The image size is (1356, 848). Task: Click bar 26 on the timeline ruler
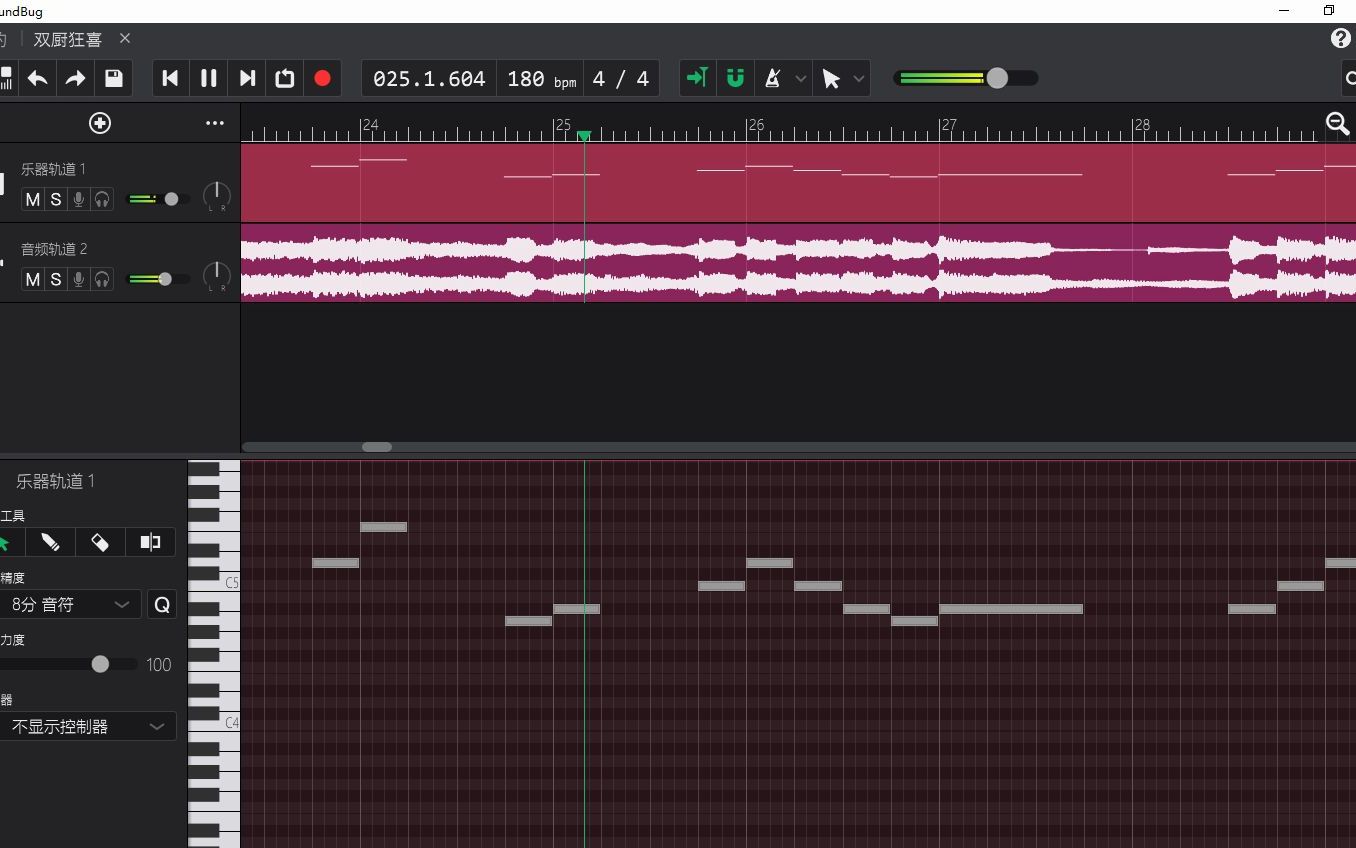pyautogui.click(x=756, y=125)
